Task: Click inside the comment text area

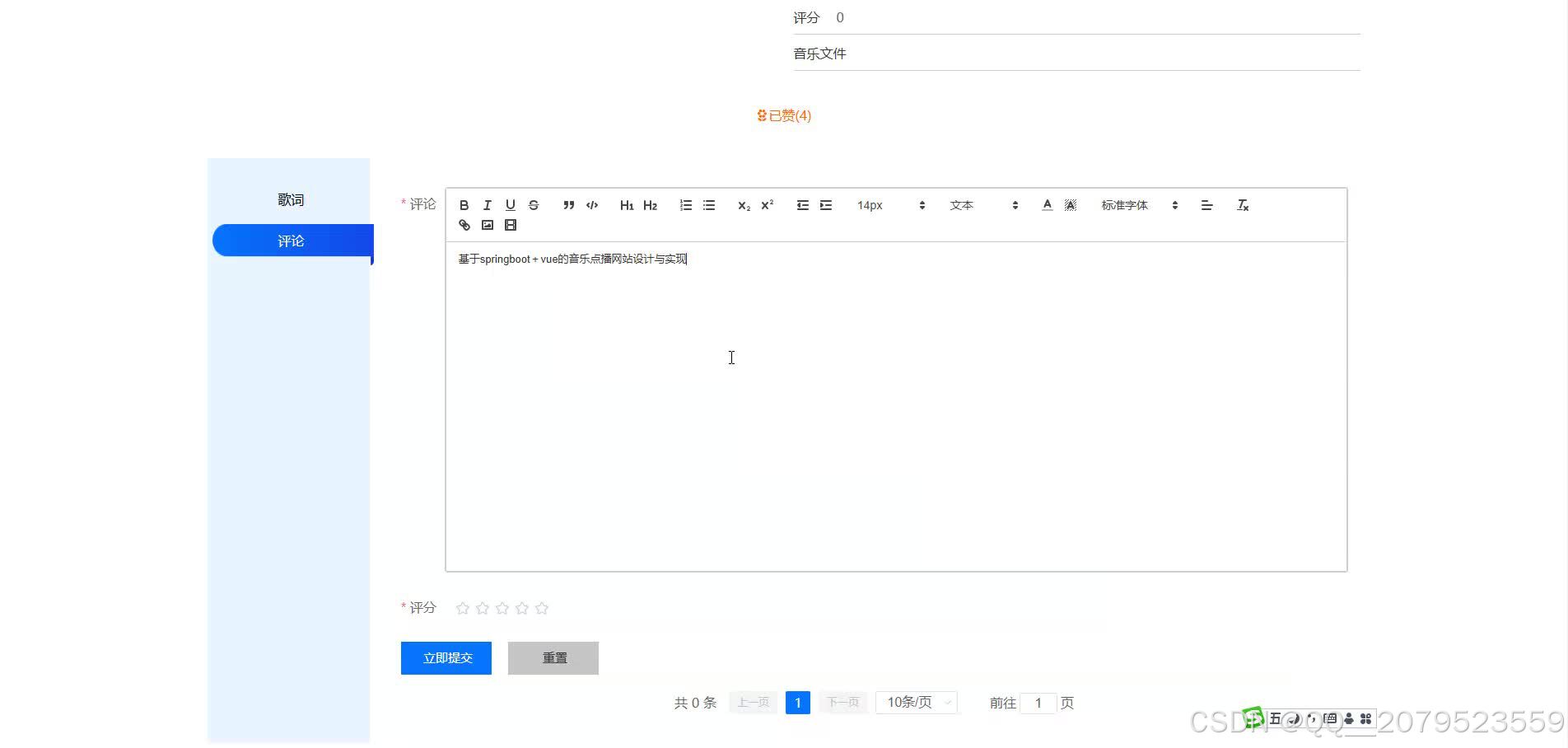Action: (x=896, y=406)
